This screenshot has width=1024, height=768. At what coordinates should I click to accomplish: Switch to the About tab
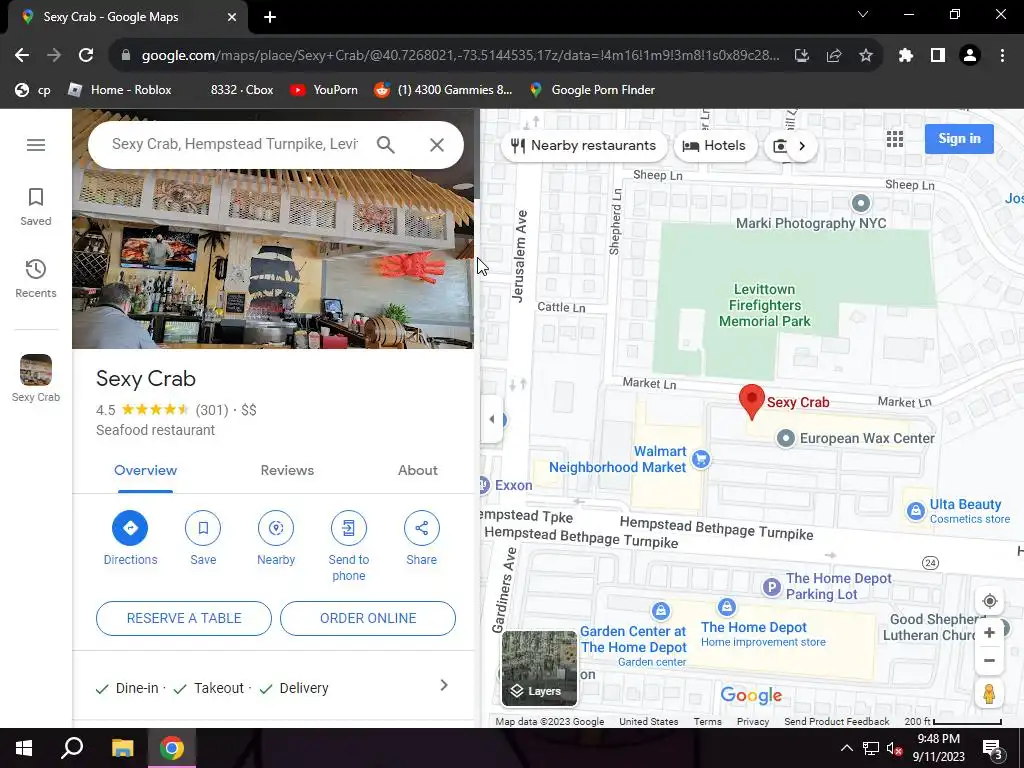click(418, 470)
